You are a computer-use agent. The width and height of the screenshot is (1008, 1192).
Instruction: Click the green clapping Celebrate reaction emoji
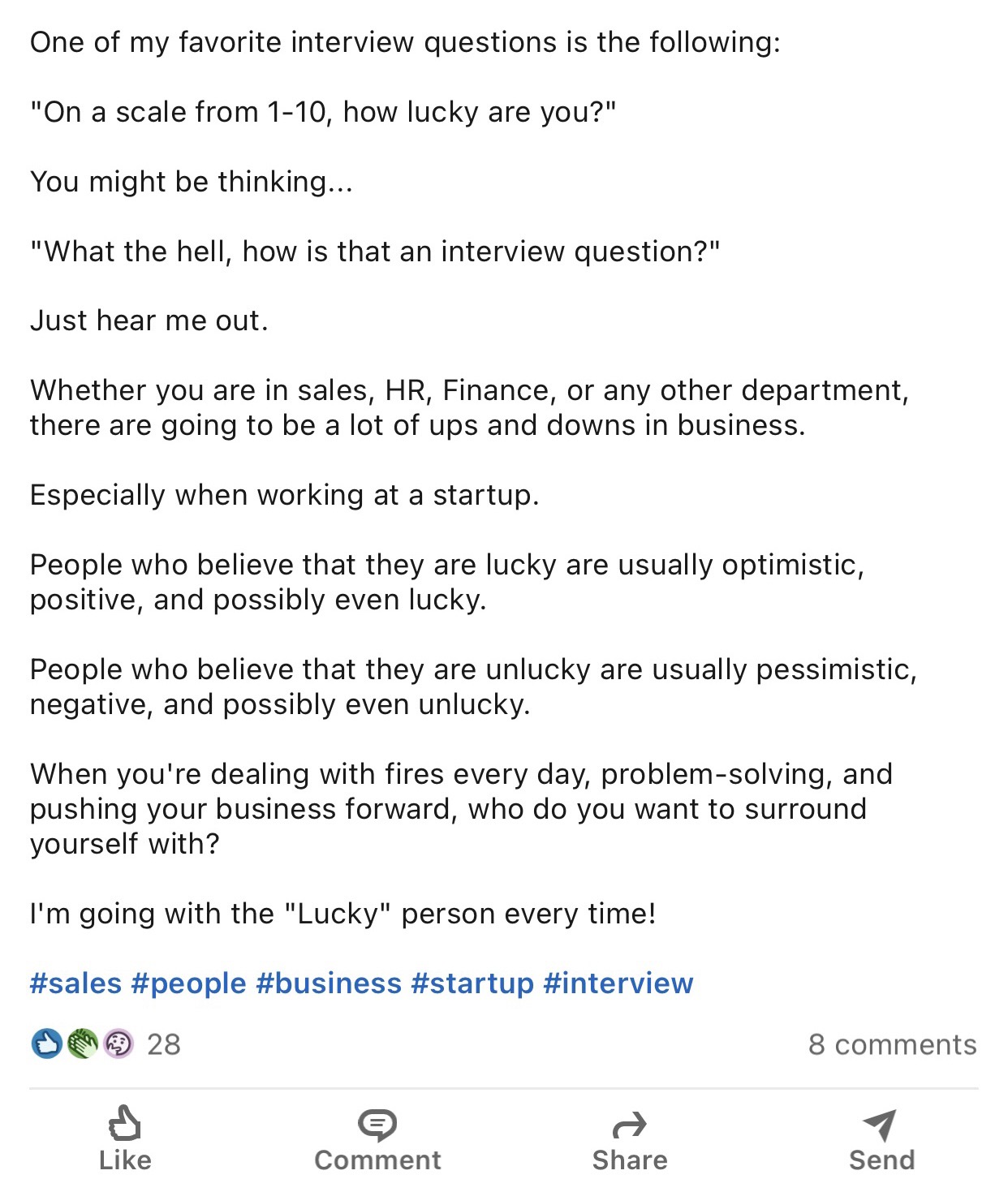82,1044
